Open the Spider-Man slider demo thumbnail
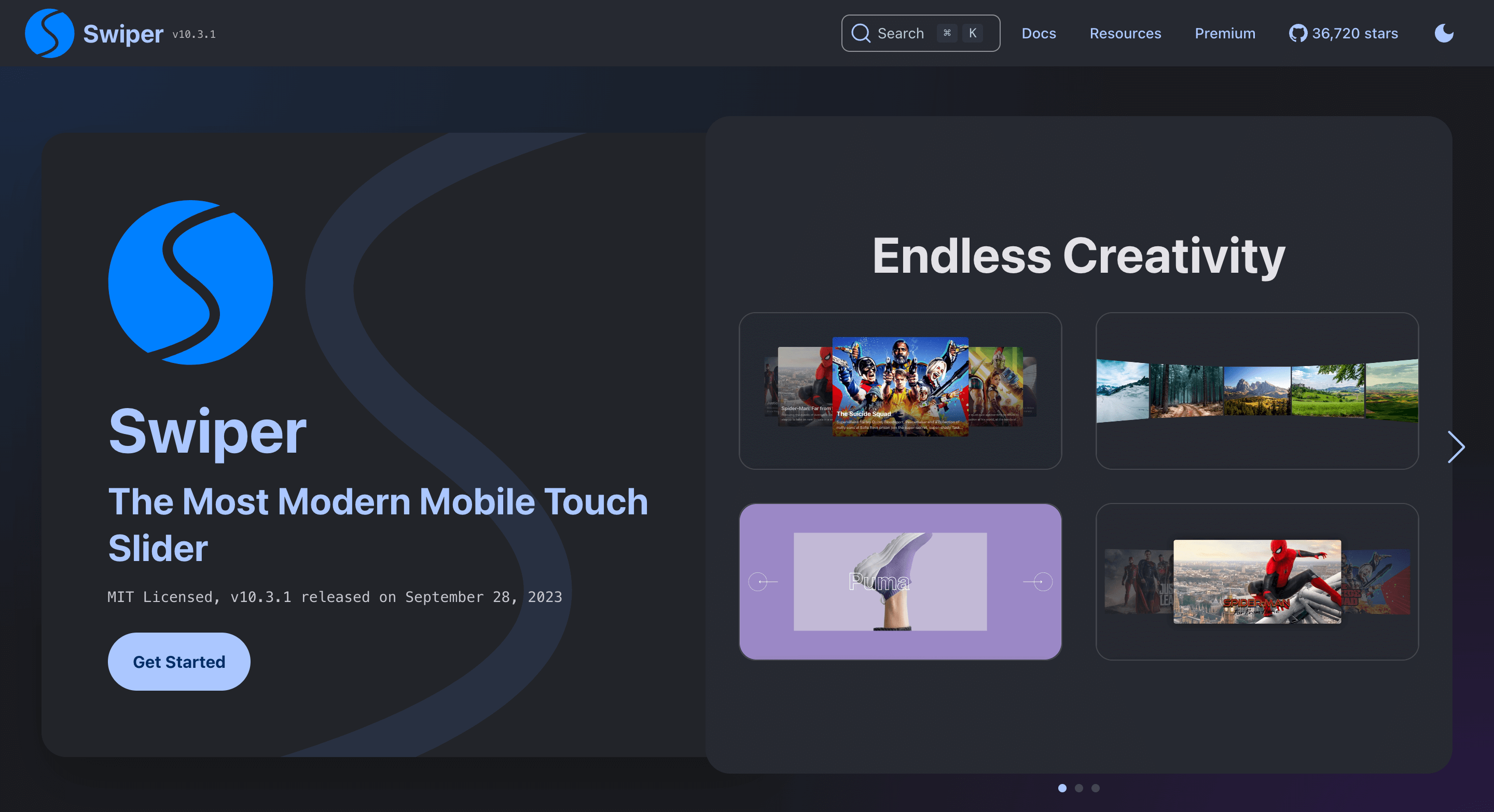The width and height of the screenshot is (1494, 812). (1256, 581)
